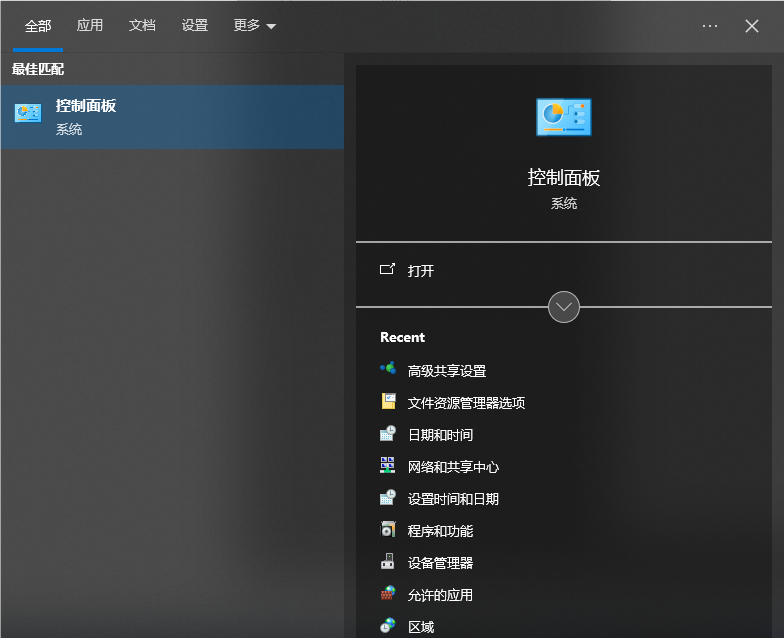
Task: Click the 日期和时间 clock icon
Action: click(388, 433)
